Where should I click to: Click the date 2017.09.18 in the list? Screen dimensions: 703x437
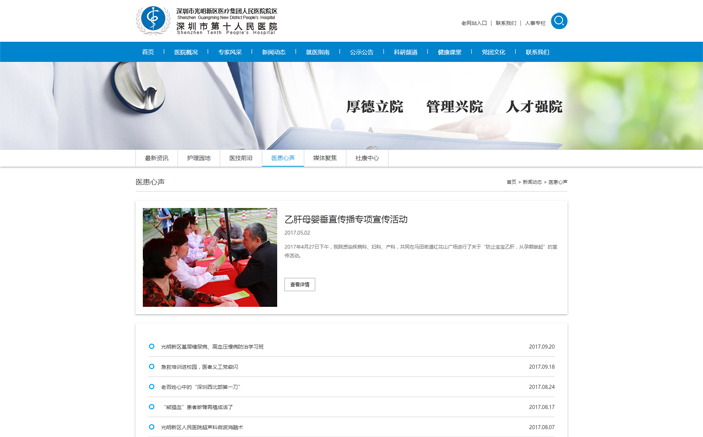[x=542, y=367]
